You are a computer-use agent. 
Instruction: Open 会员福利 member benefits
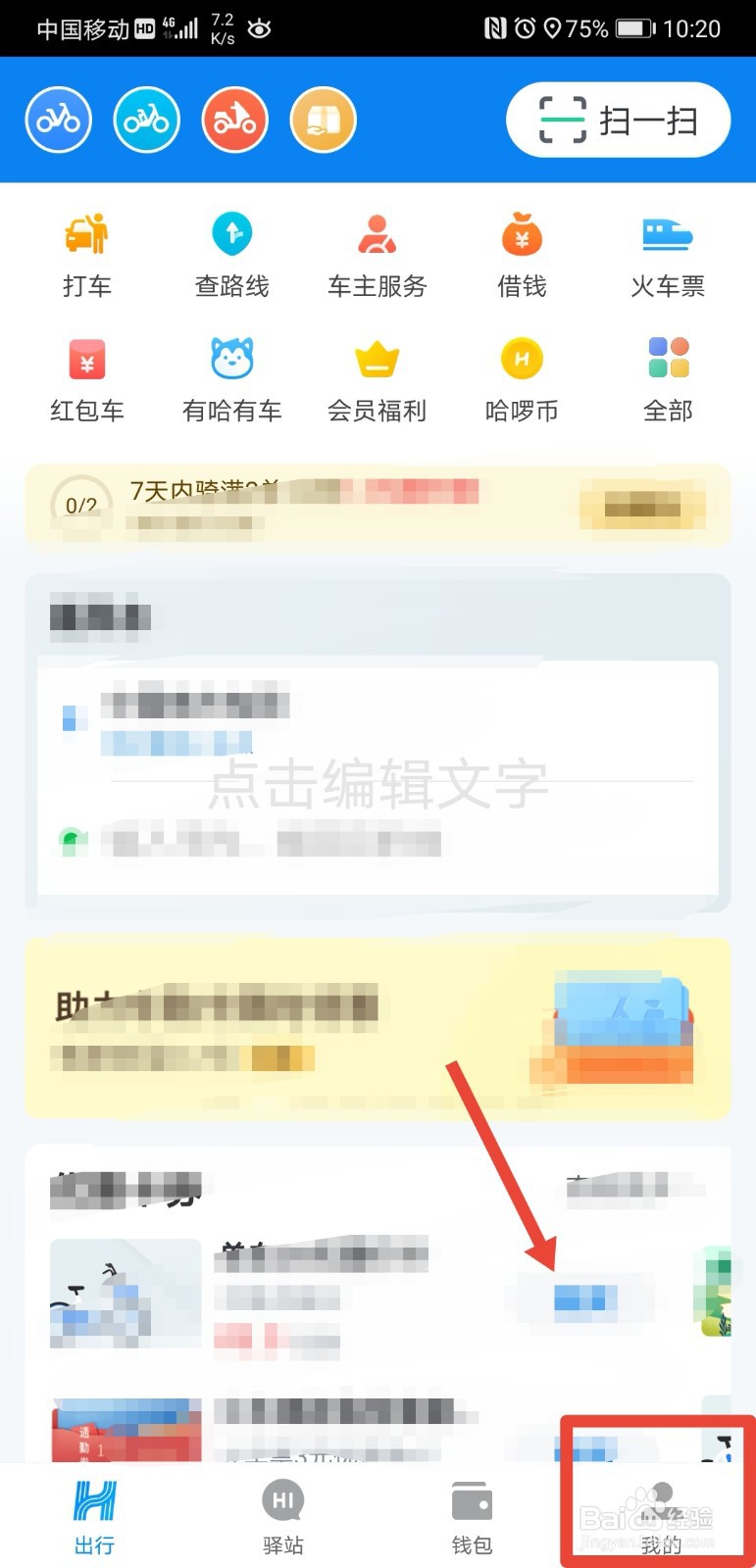click(x=378, y=379)
